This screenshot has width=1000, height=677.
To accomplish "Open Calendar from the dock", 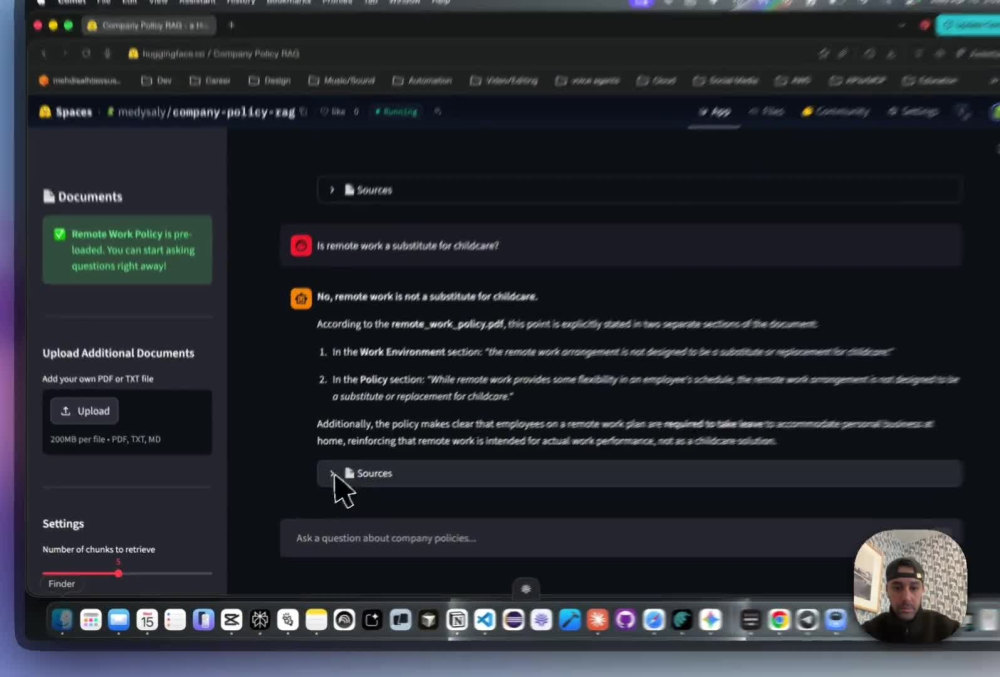I will click(147, 620).
